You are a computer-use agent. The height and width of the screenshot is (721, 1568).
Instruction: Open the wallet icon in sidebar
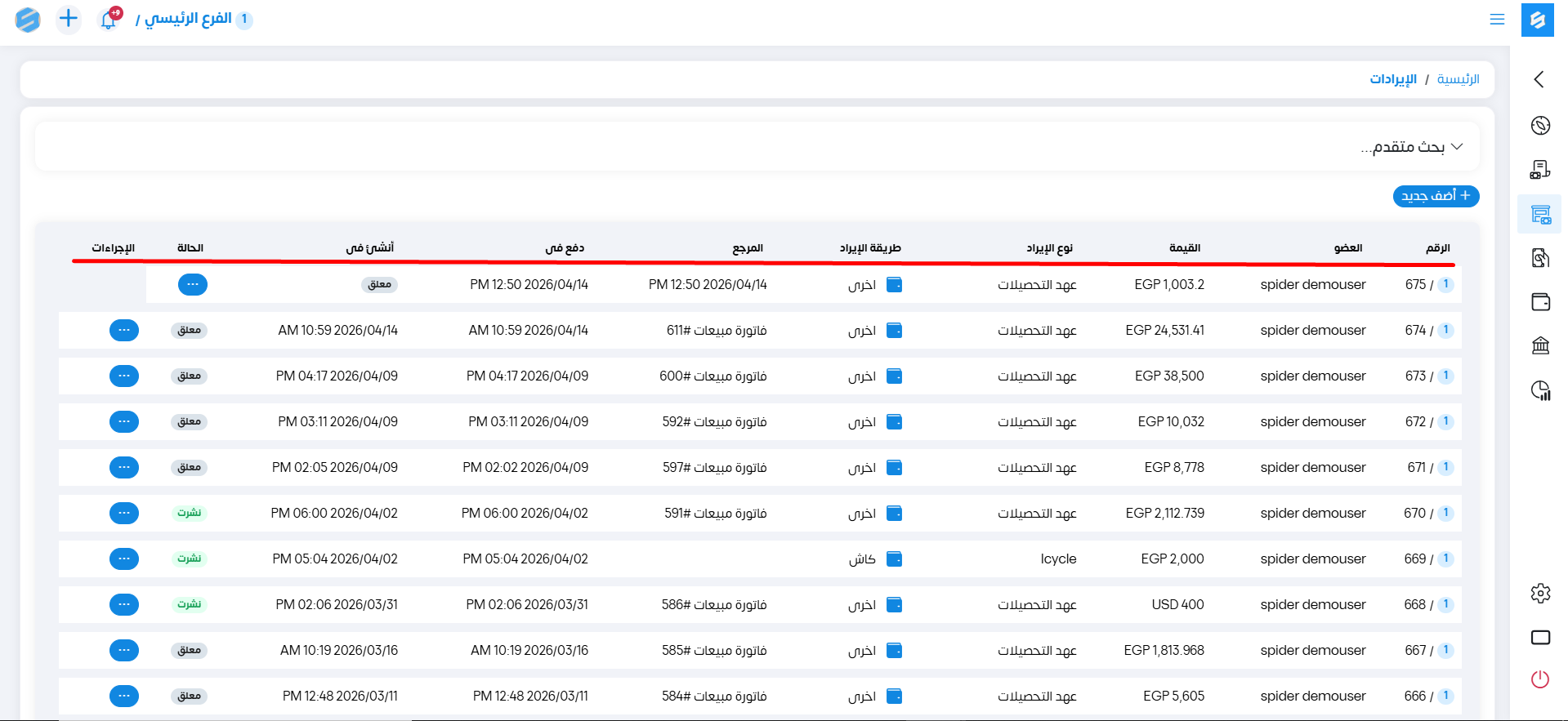1540,302
